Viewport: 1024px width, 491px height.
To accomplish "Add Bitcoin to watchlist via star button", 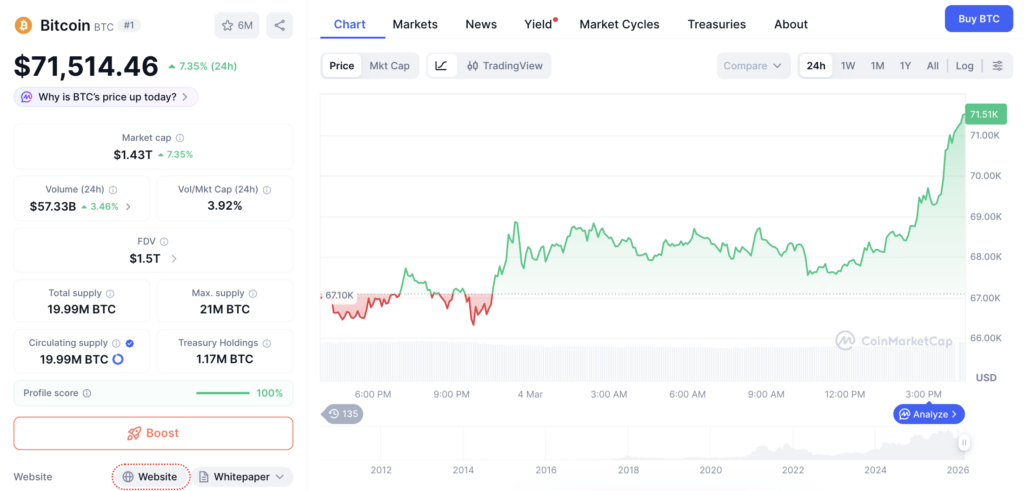I will (x=237, y=25).
